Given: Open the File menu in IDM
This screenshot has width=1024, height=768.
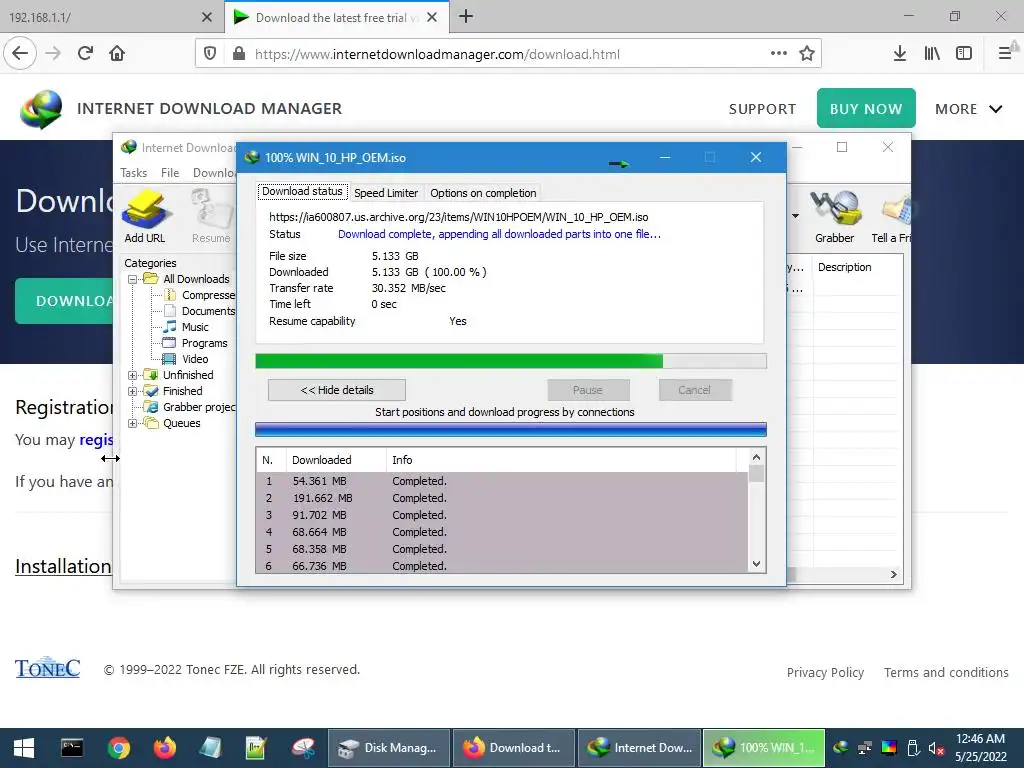Looking at the screenshot, I should click(170, 172).
